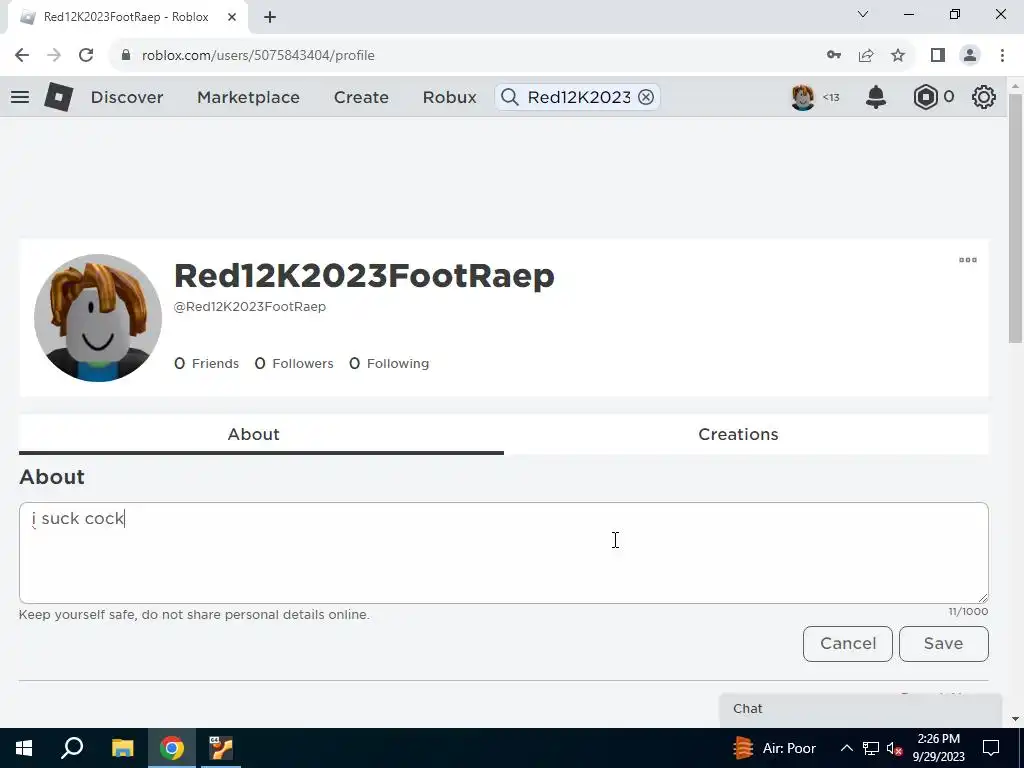
Task: Open the settings gear menu
Action: (x=984, y=97)
